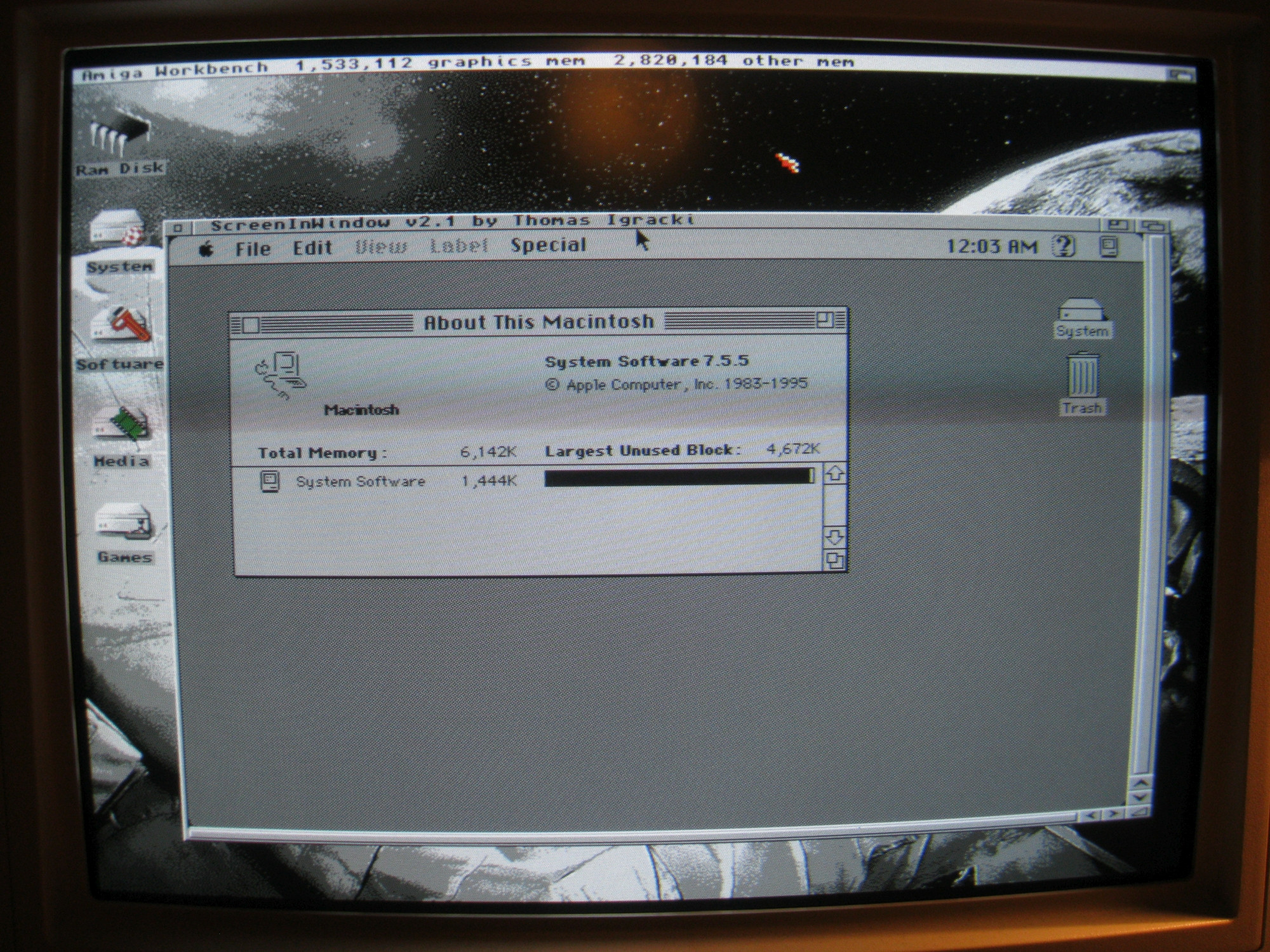Open the File menu
This screenshot has height=952, width=1270.
click(253, 248)
